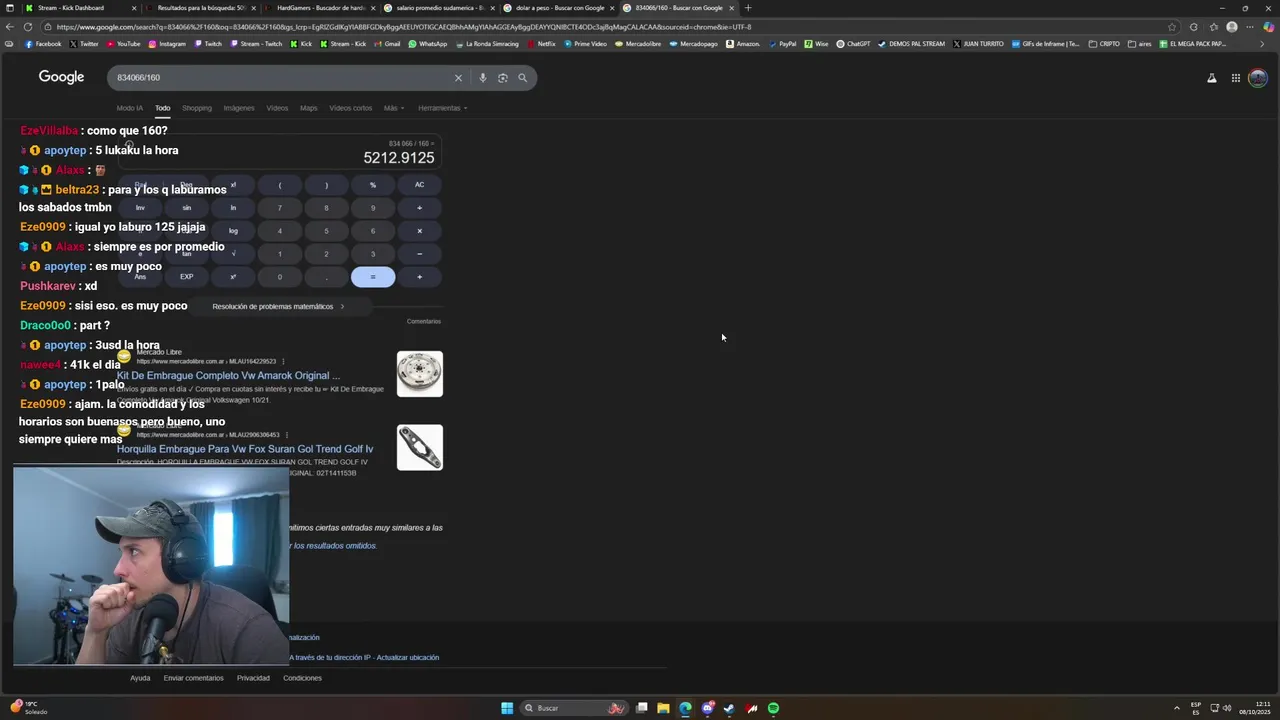Click calculator percent button

pos(373,184)
